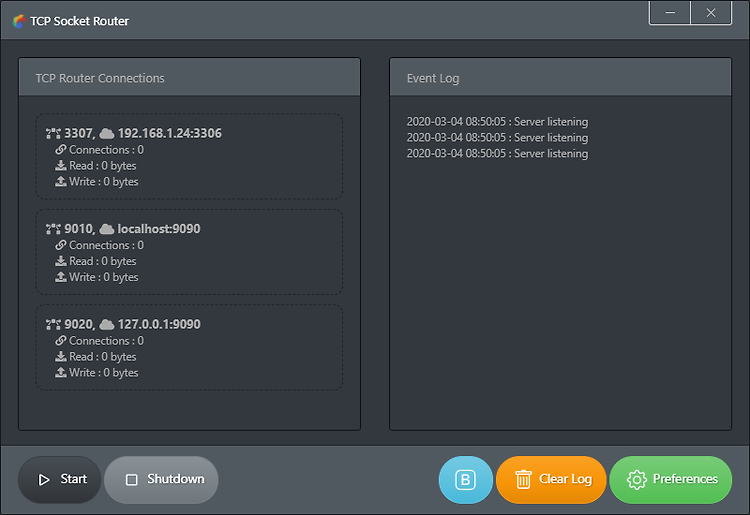Clear the event log
Screen dimensions: 750x515
[x=551, y=480]
